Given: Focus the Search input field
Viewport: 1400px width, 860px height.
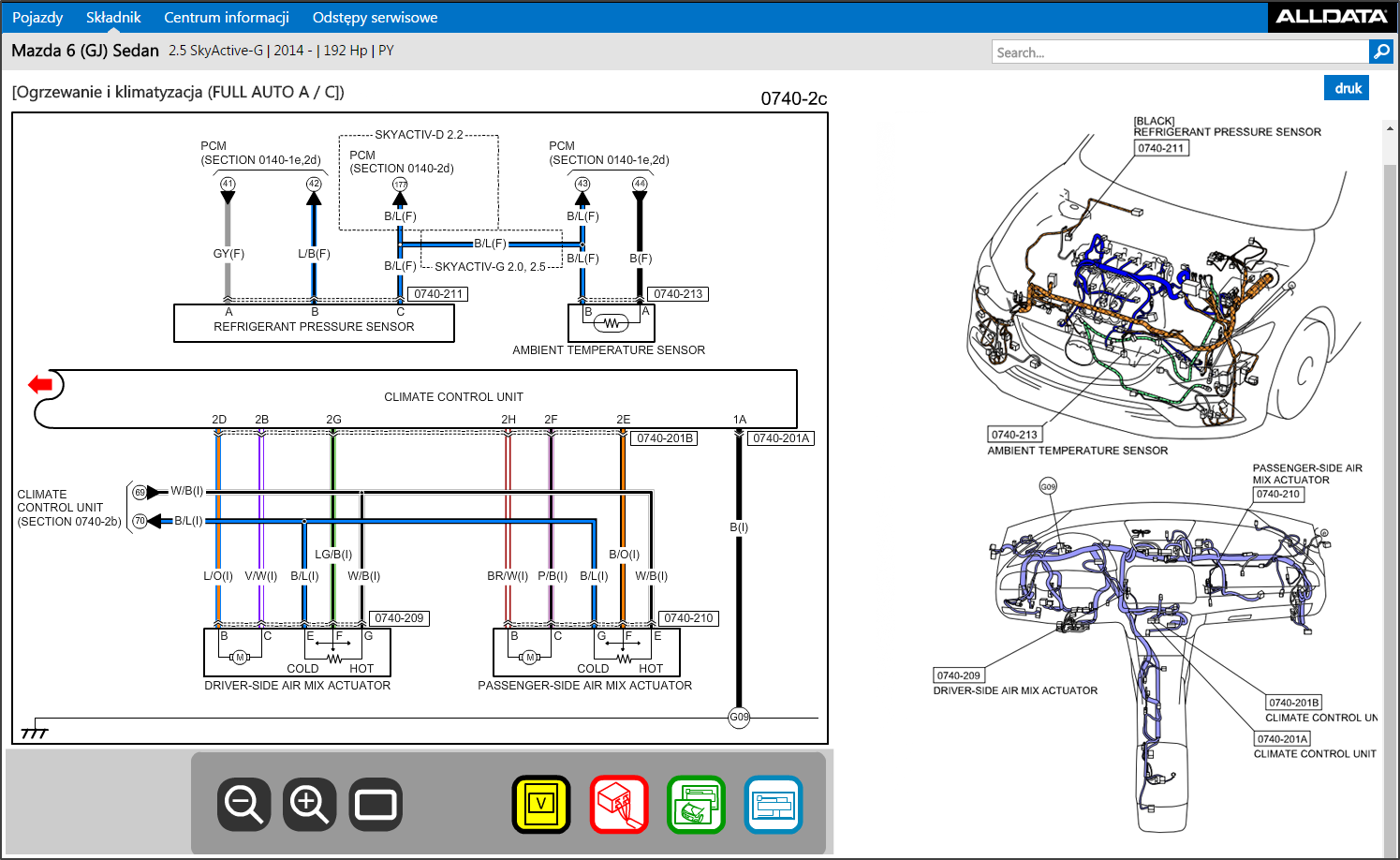Looking at the screenshot, I should (x=1180, y=52).
